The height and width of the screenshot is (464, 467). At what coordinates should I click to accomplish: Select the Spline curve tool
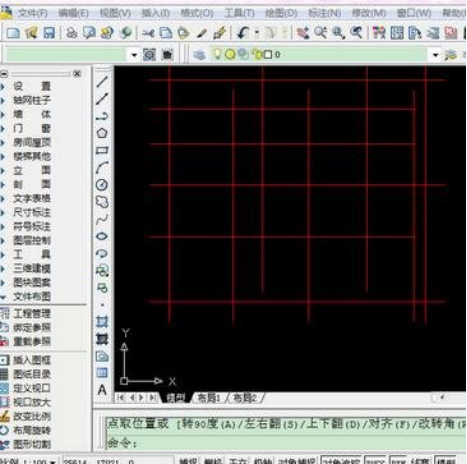coord(102,219)
